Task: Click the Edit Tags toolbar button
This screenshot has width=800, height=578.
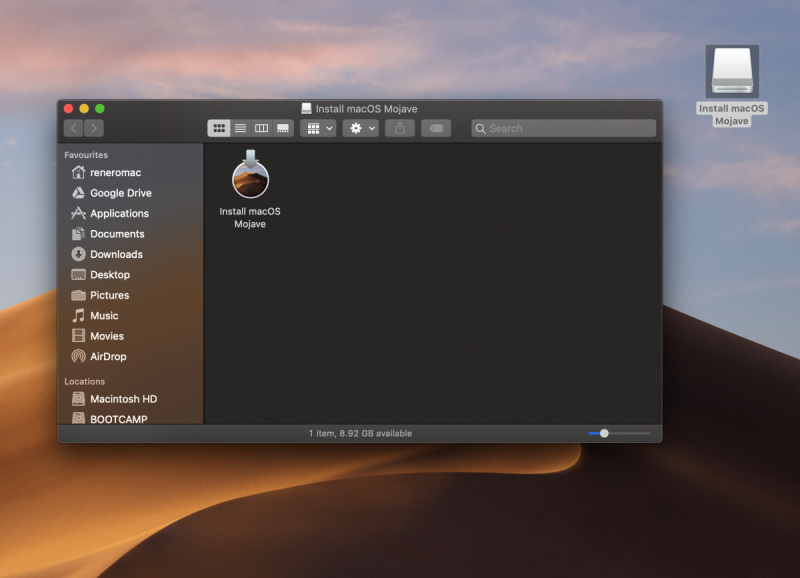Action: [436, 128]
